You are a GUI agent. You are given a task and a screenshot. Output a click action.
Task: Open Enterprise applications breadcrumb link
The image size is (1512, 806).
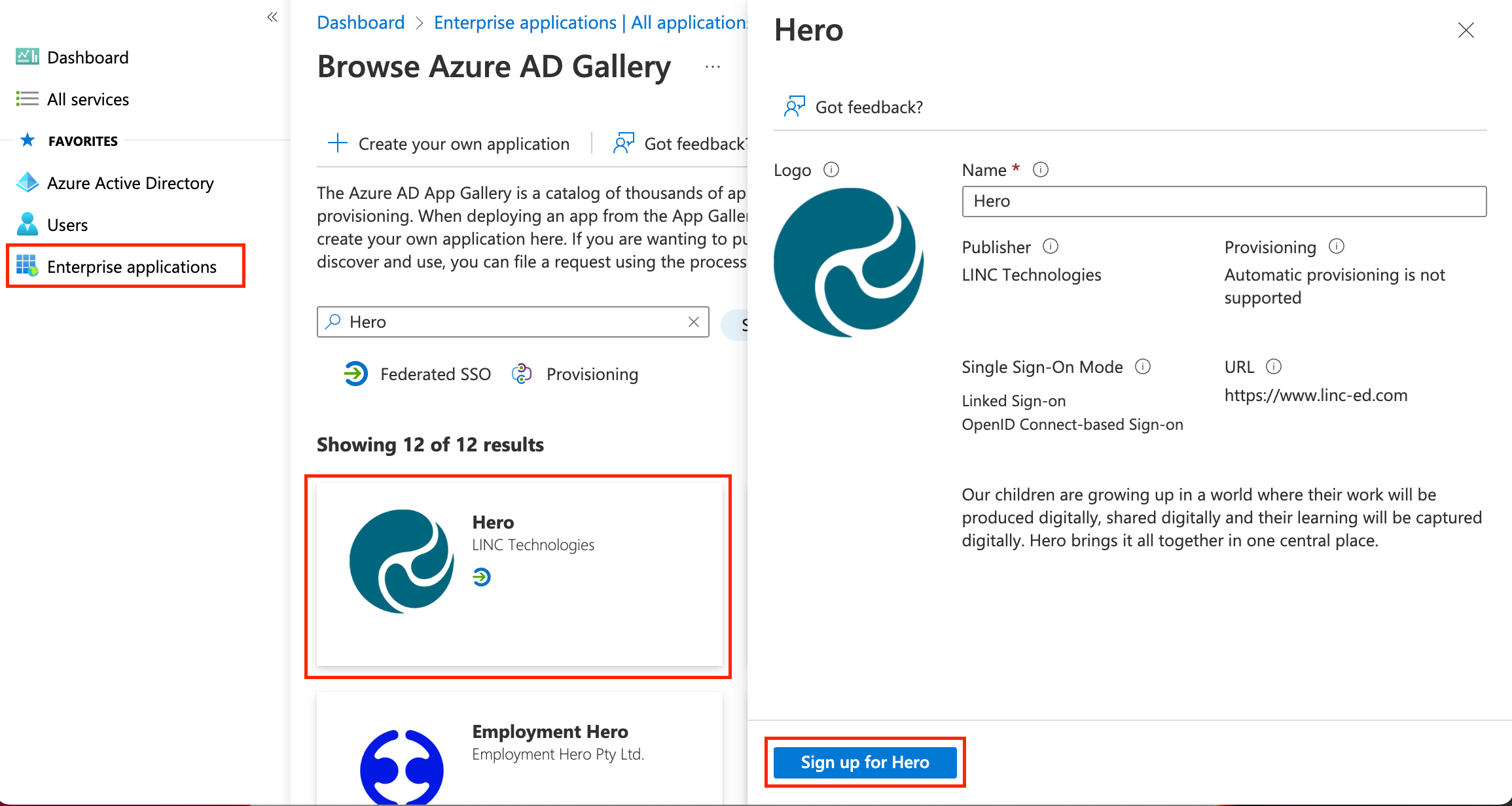tap(590, 22)
